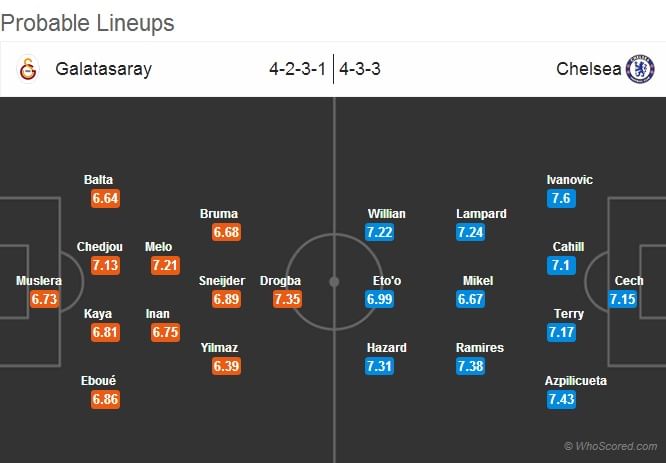666x463 pixels.
Task: Click Azpilicueta's 7.43 rating badge
Action: (563, 399)
